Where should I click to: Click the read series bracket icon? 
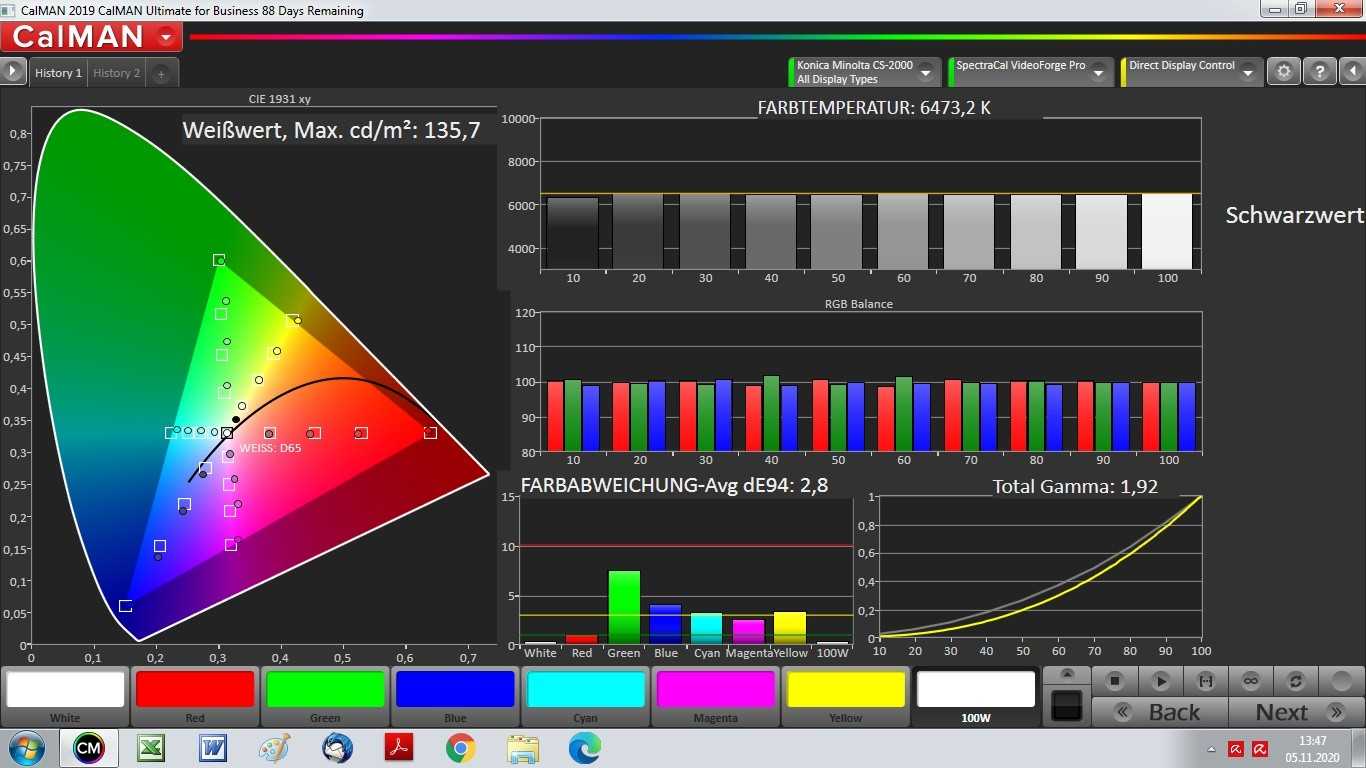(x=1205, y=681)
